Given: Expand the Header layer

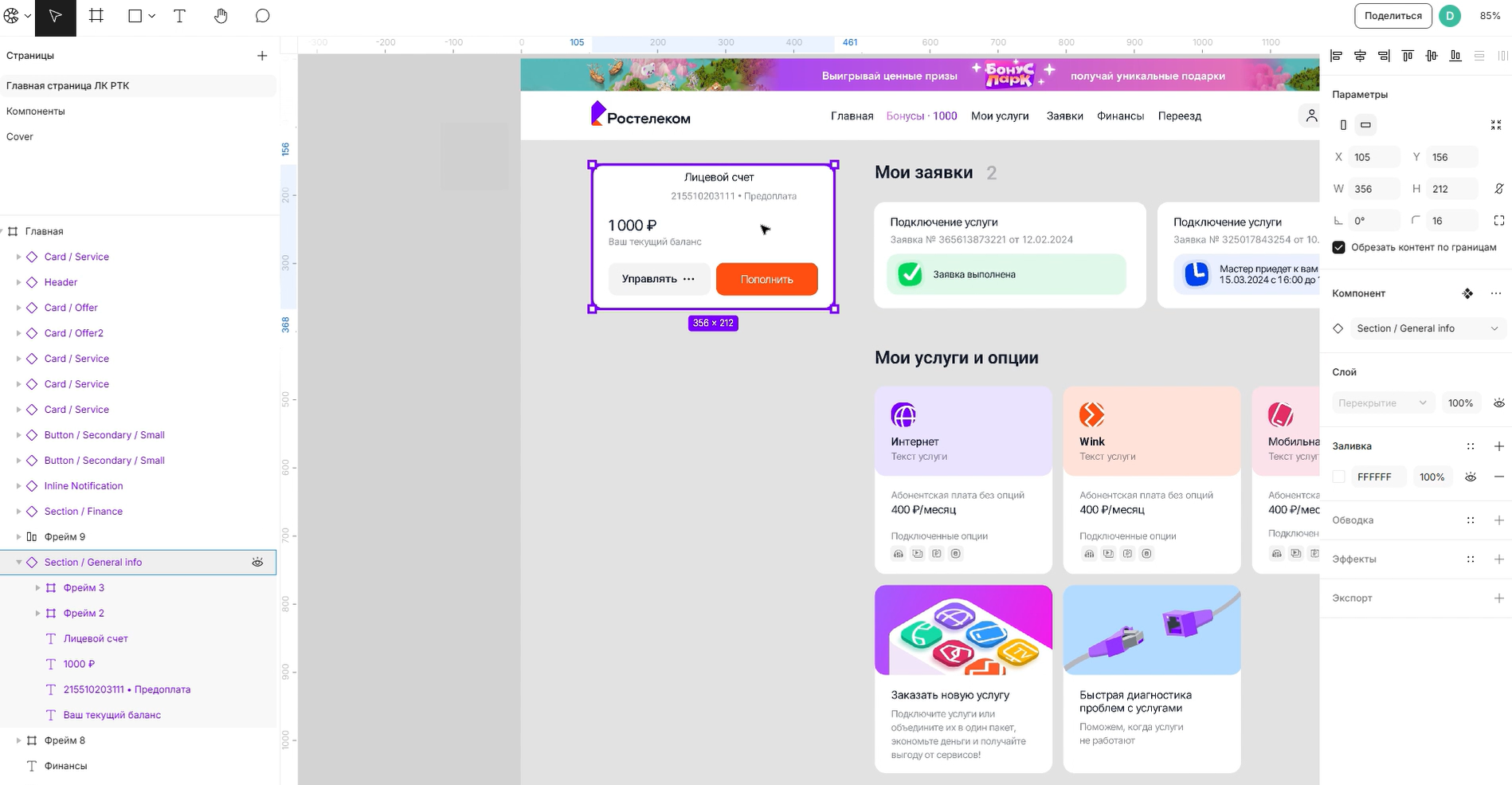Looking at the screenshot, I should tap(18, 282).
